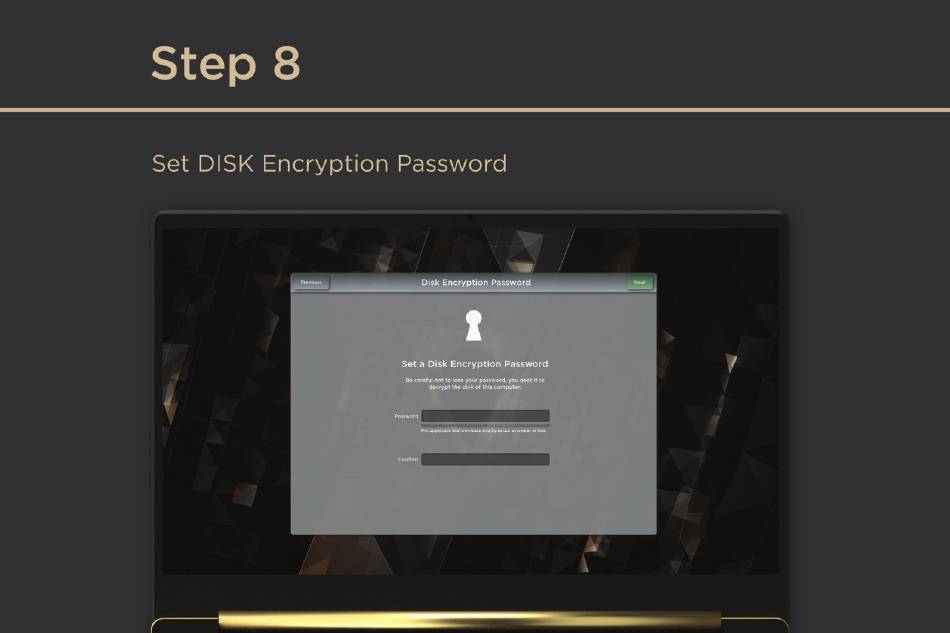Click the hint text below the password strength bar
This screenshot has width=950, height=633.
pos(483,431)
